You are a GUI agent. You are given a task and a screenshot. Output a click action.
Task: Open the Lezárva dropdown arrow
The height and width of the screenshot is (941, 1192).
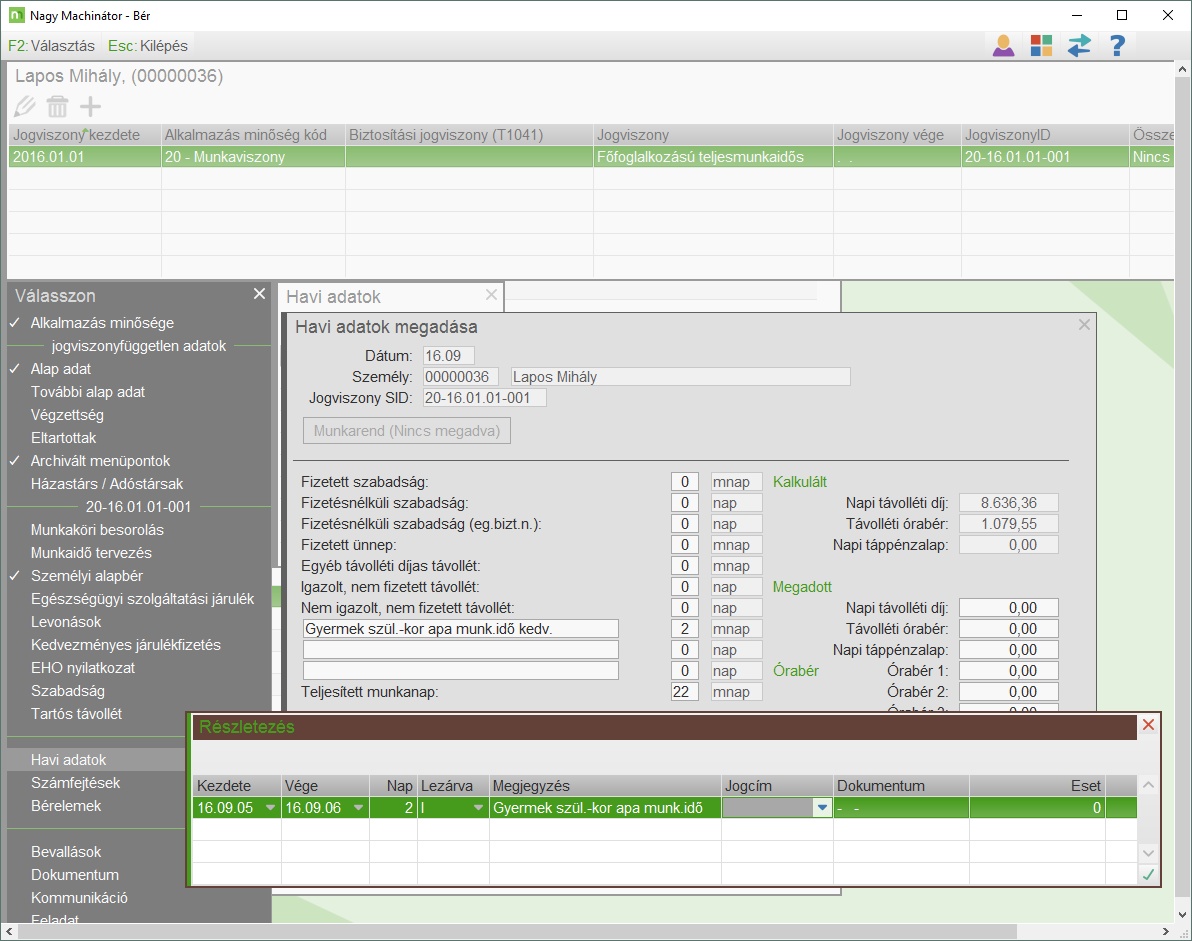[x=478, y=808]
